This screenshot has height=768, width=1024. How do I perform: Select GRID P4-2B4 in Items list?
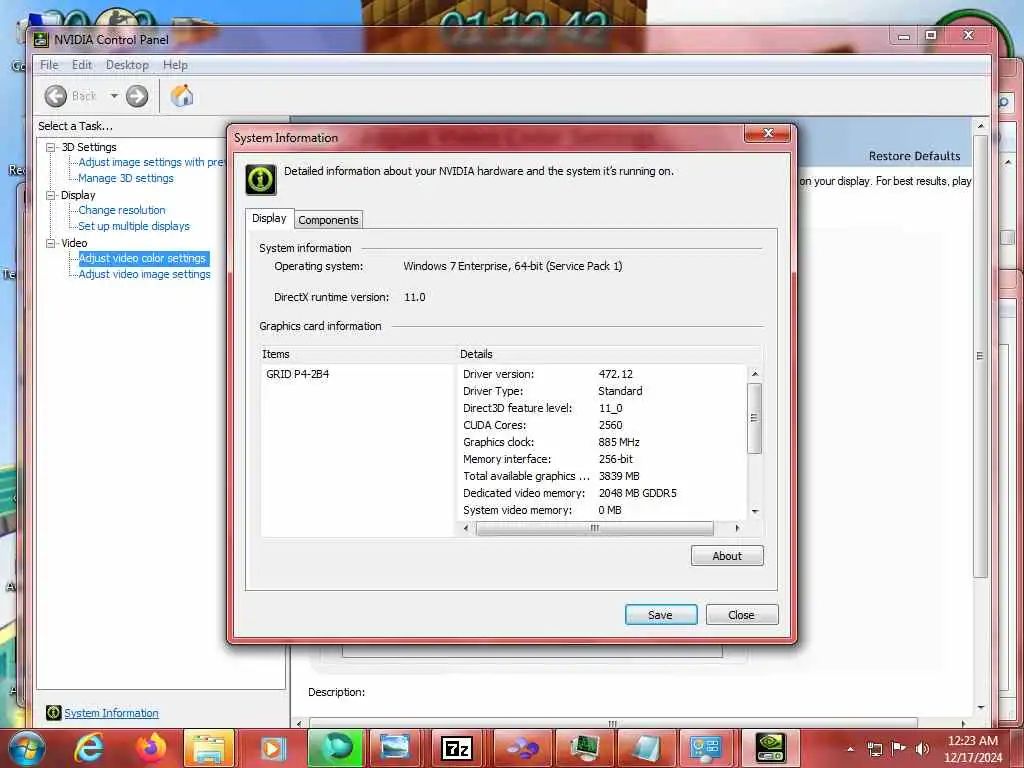298,374
